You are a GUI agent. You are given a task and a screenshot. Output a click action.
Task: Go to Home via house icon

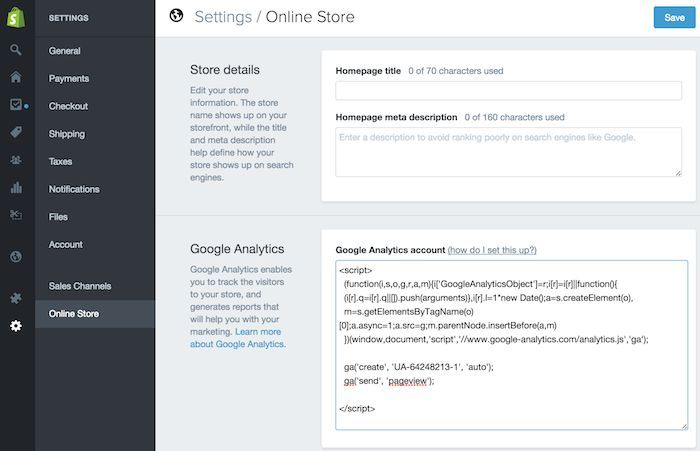[16, 77]
